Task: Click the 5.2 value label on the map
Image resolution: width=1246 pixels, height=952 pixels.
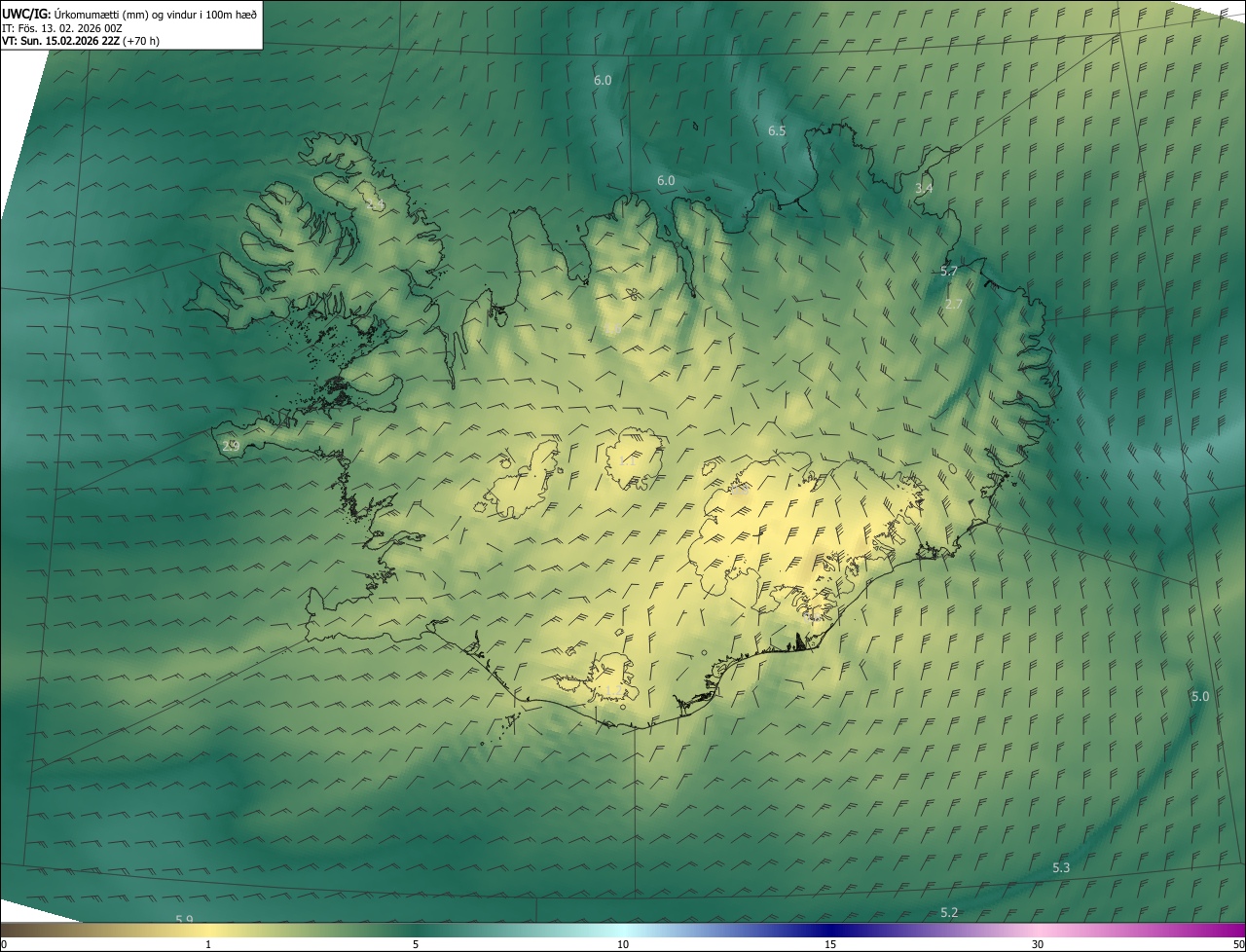Action: [x=949, y=912]
